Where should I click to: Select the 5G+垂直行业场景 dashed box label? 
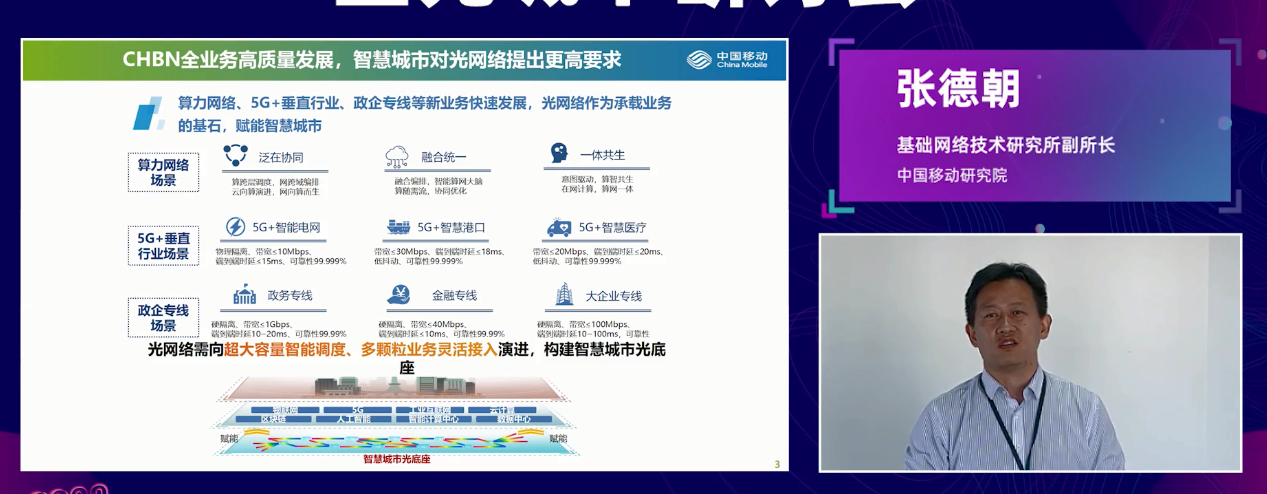tap(163, 245)
